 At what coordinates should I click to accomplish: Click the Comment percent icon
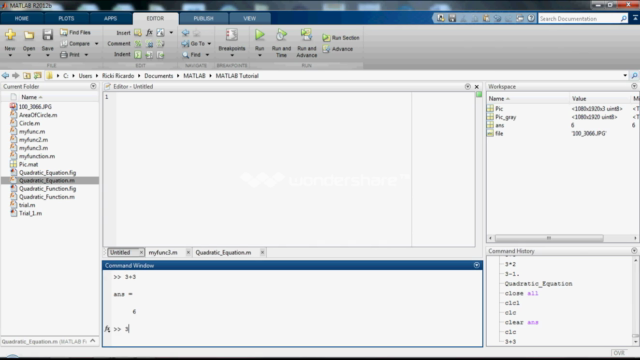138,44
